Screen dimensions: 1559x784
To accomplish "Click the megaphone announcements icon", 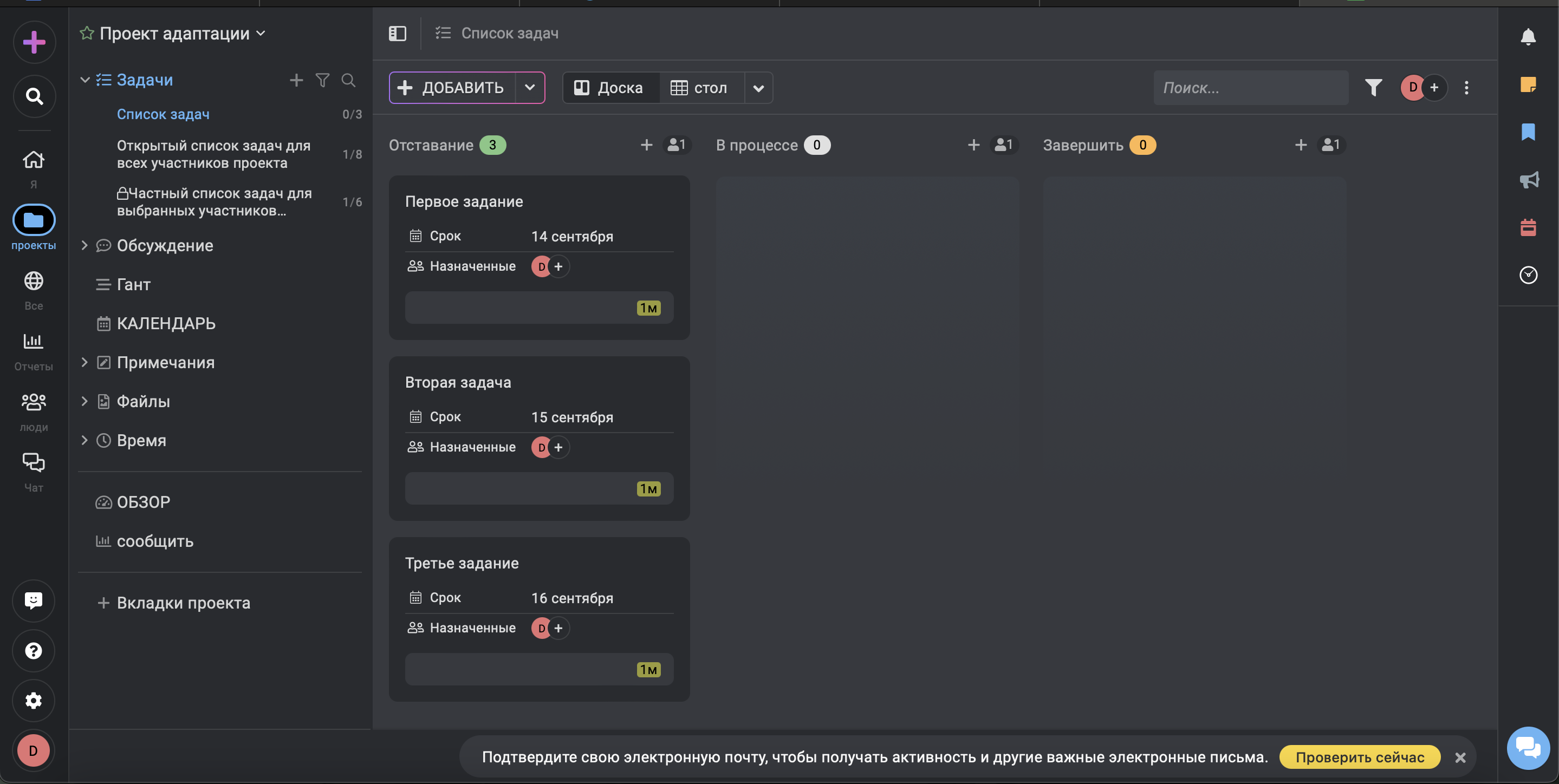I will [1529, 180].
